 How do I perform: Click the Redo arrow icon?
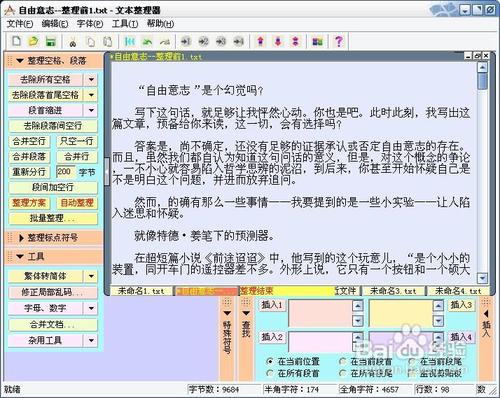click(x=165, y=41)
